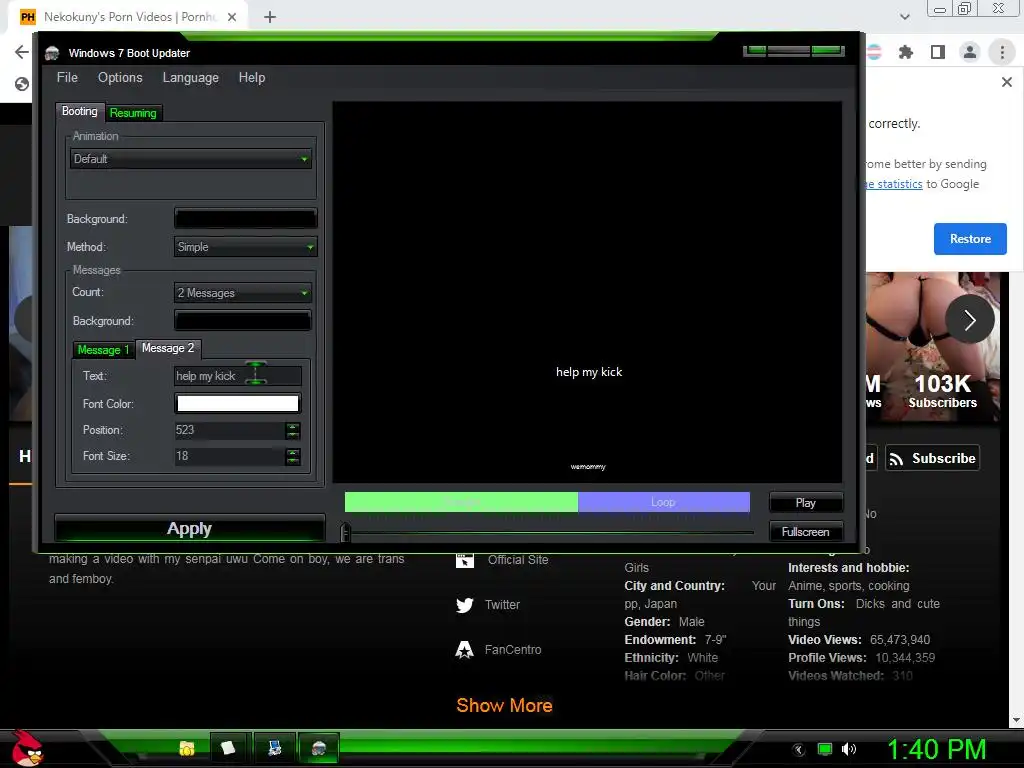
Task: Open the Start menu red bird icon
Action: pyautogui.click(x=27, y=748)
